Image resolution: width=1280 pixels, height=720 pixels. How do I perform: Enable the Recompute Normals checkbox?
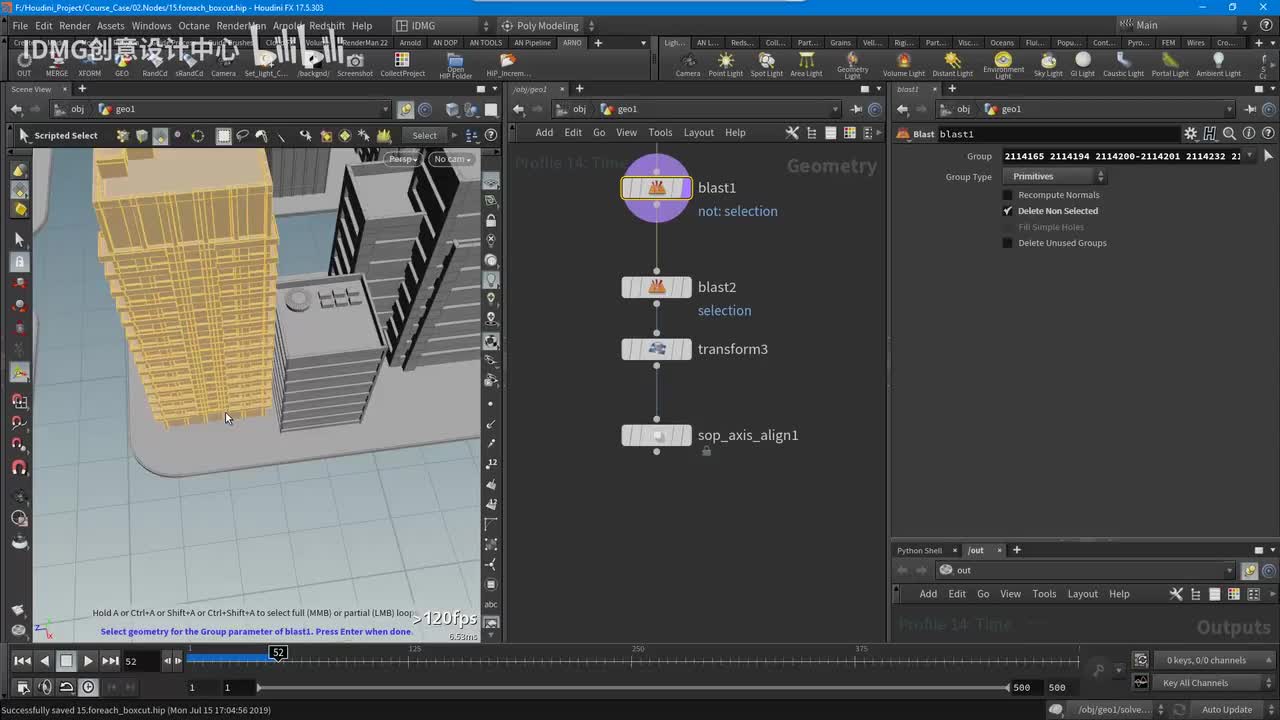[1008, 195]
